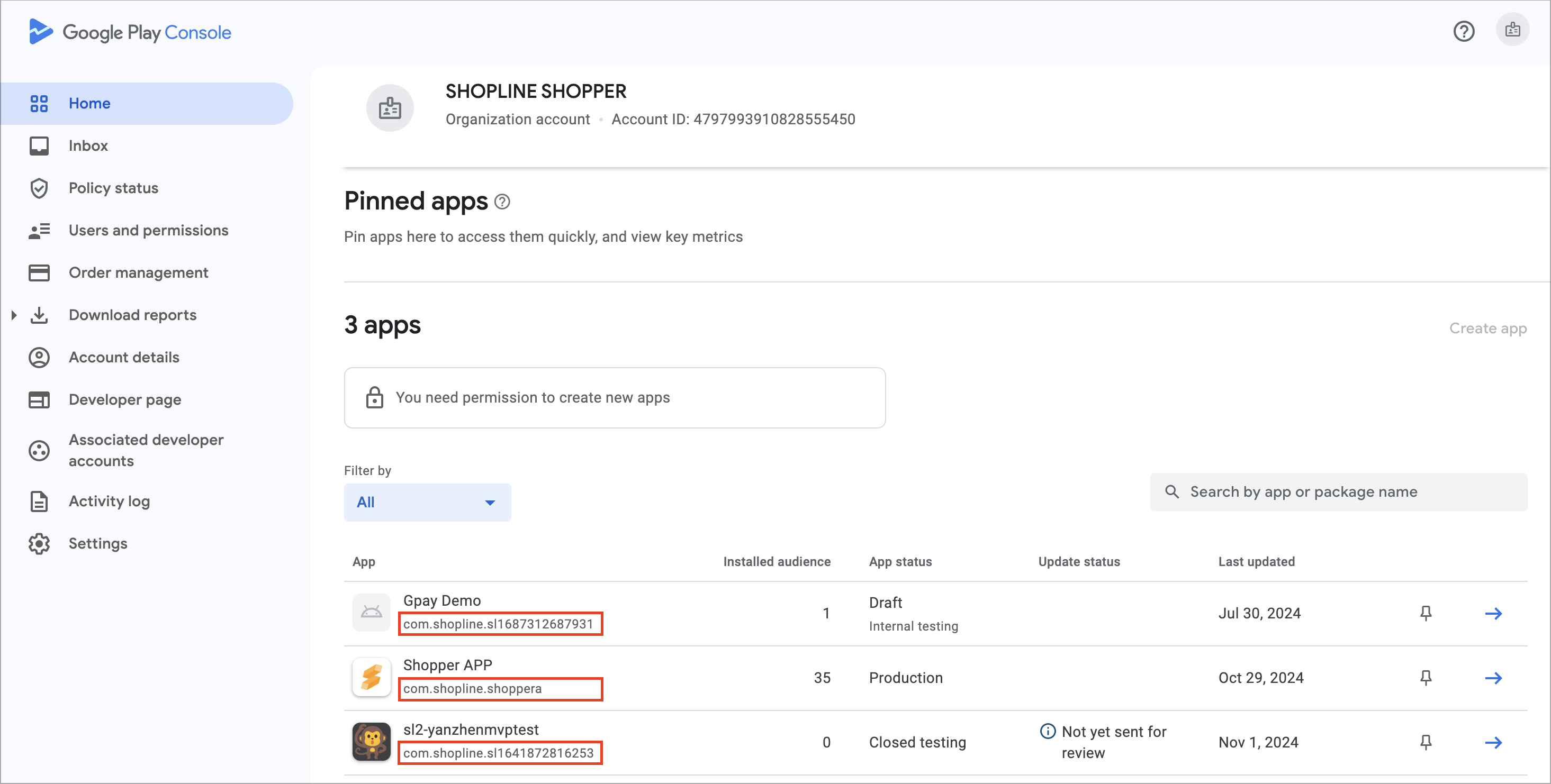1551x784 pixels.
Task: Click the Associated developer accounts icon
Action: click(39, 451)
